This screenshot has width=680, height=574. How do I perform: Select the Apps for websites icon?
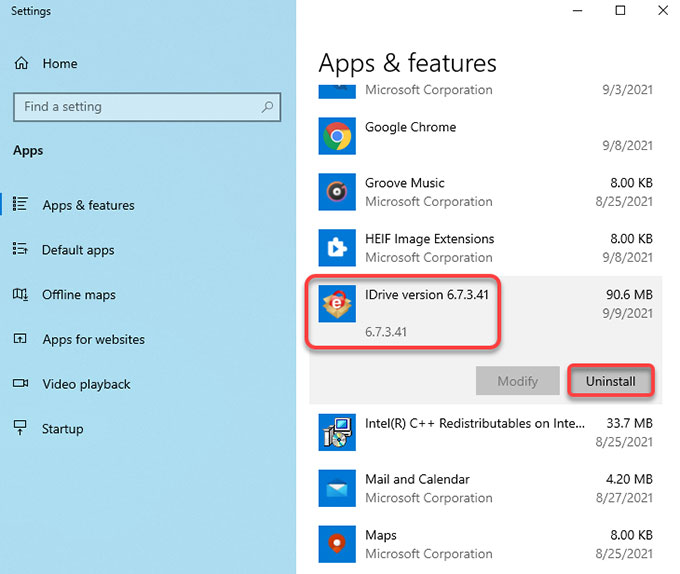pyautogui.click(x=20, y=339)
